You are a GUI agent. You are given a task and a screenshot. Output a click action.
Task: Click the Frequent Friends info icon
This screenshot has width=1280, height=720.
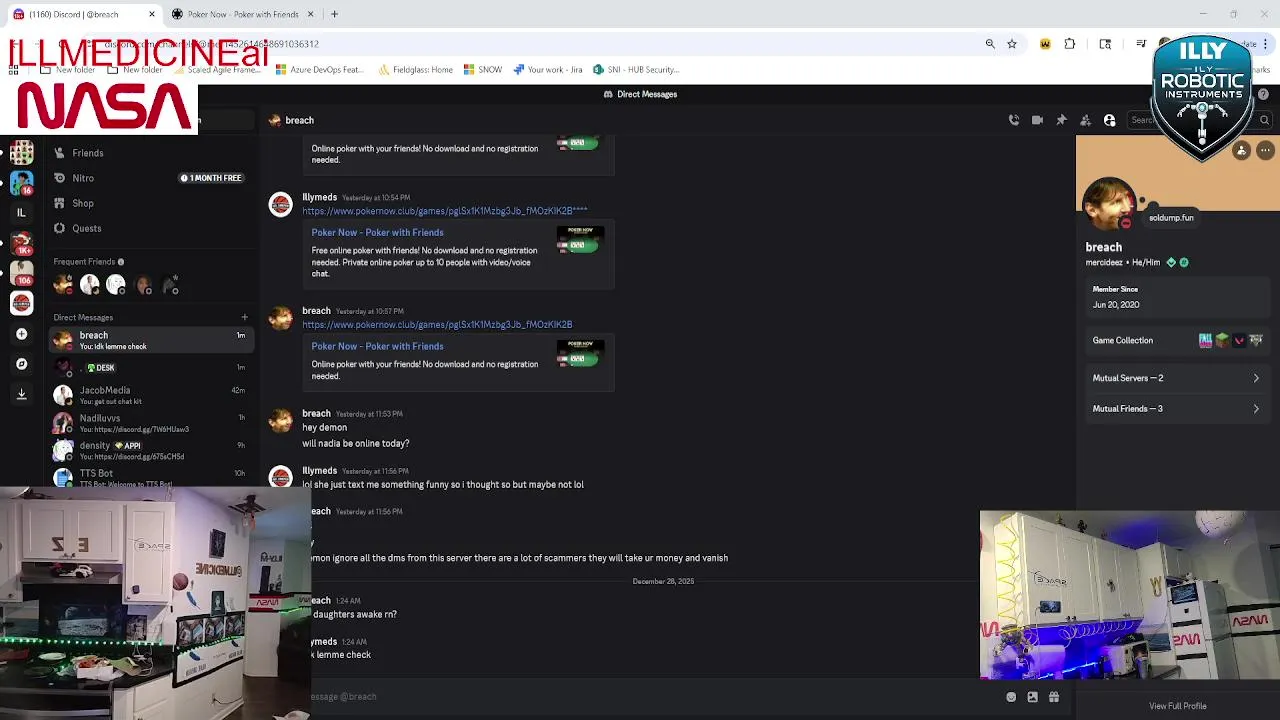tap(121, 262)
